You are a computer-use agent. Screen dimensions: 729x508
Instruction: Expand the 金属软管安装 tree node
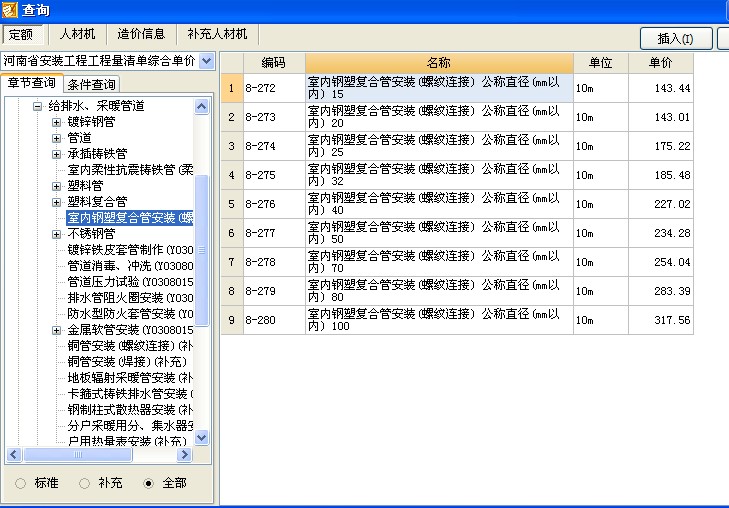pos(56,330)
